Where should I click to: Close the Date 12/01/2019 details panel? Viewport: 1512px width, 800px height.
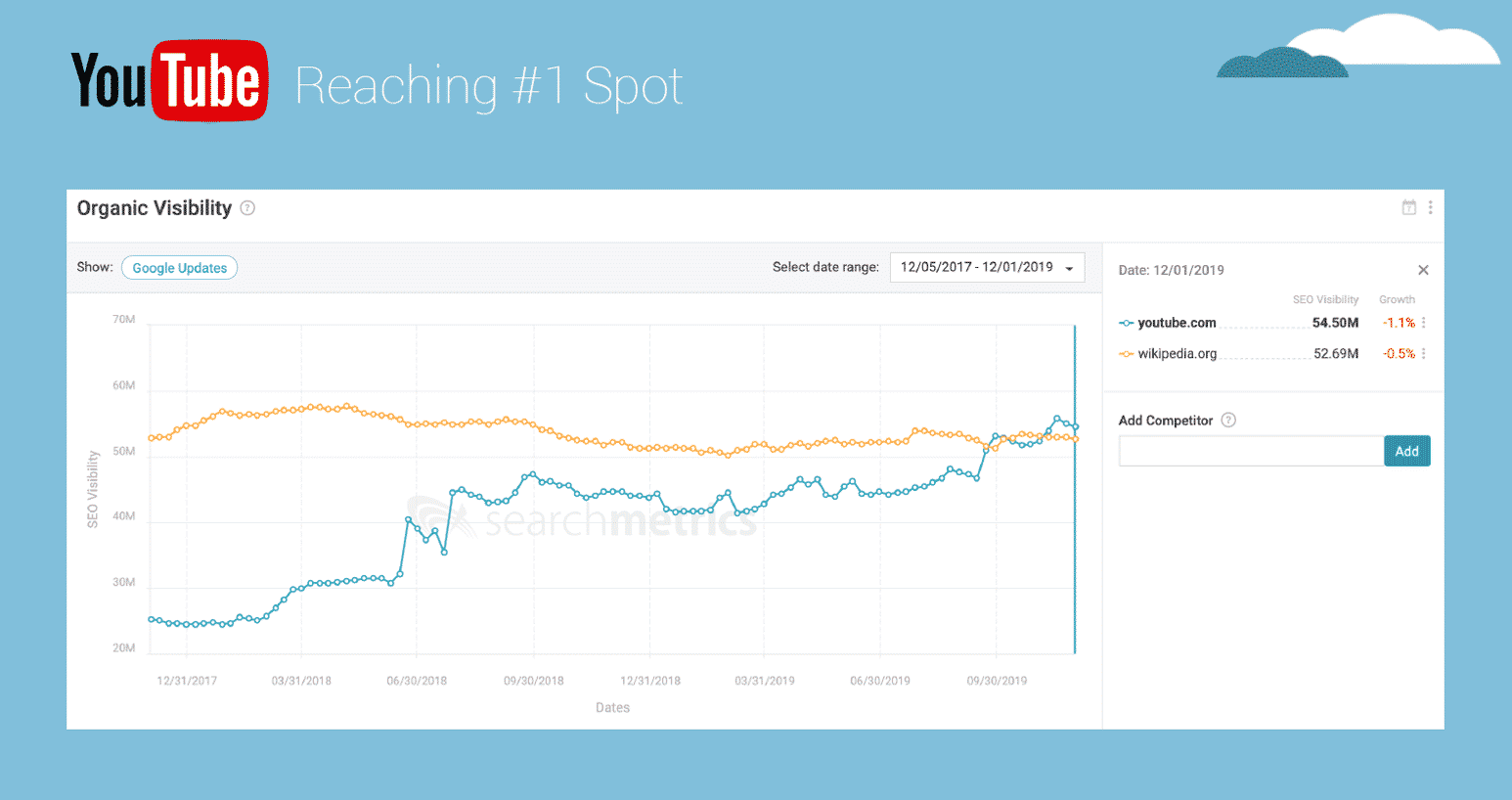(x=1423, y=270)
